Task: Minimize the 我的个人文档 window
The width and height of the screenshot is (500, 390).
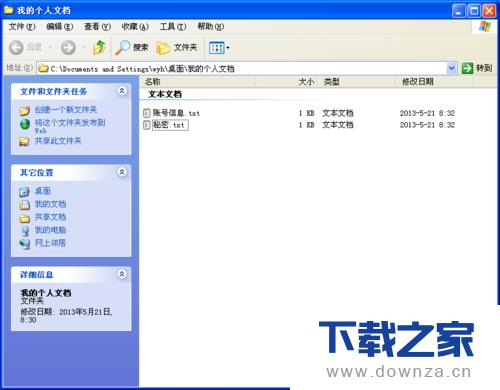Action: (x=459, y=11)
